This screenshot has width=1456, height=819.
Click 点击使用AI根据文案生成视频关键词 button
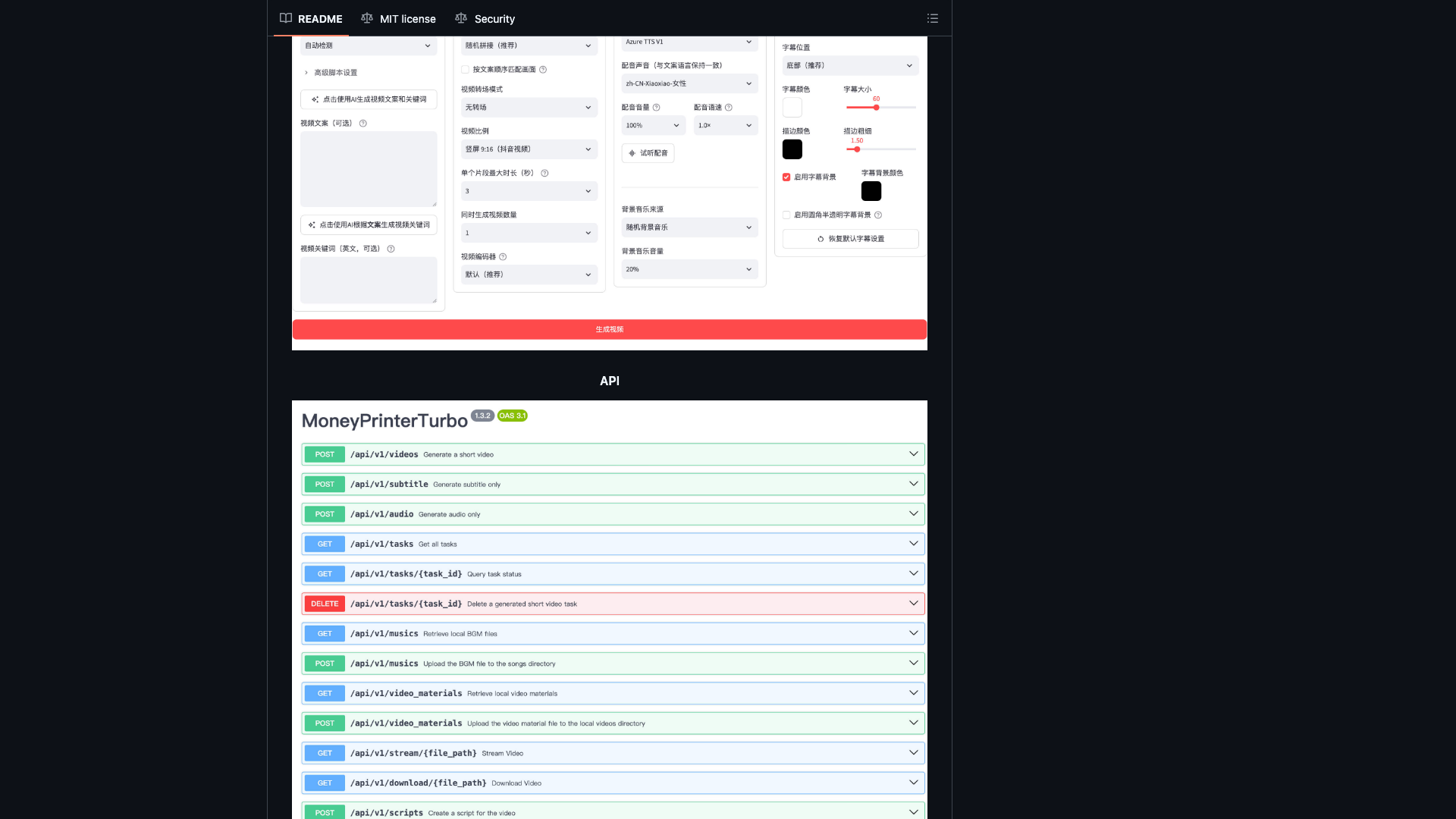point(369,225)
